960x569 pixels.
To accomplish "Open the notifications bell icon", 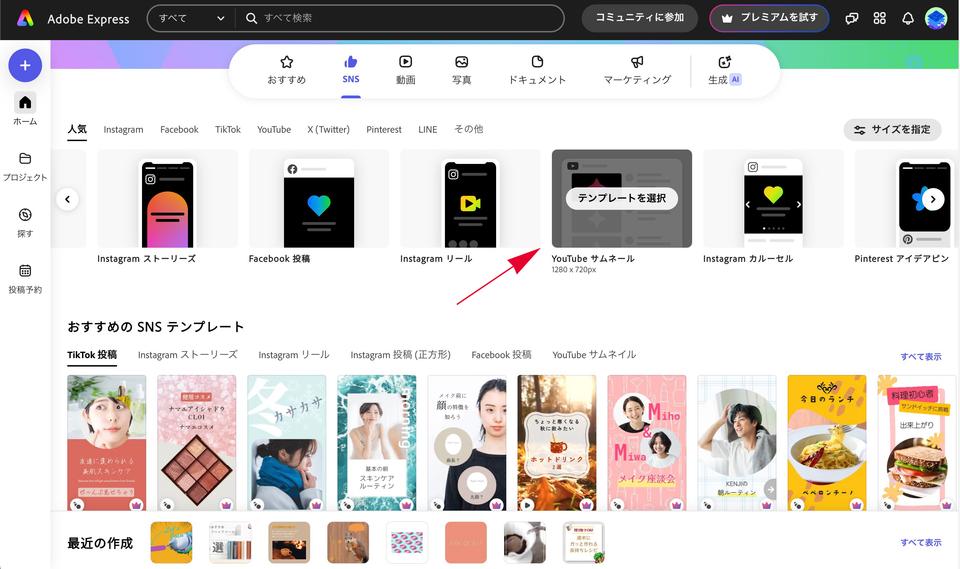I will 908,18.
